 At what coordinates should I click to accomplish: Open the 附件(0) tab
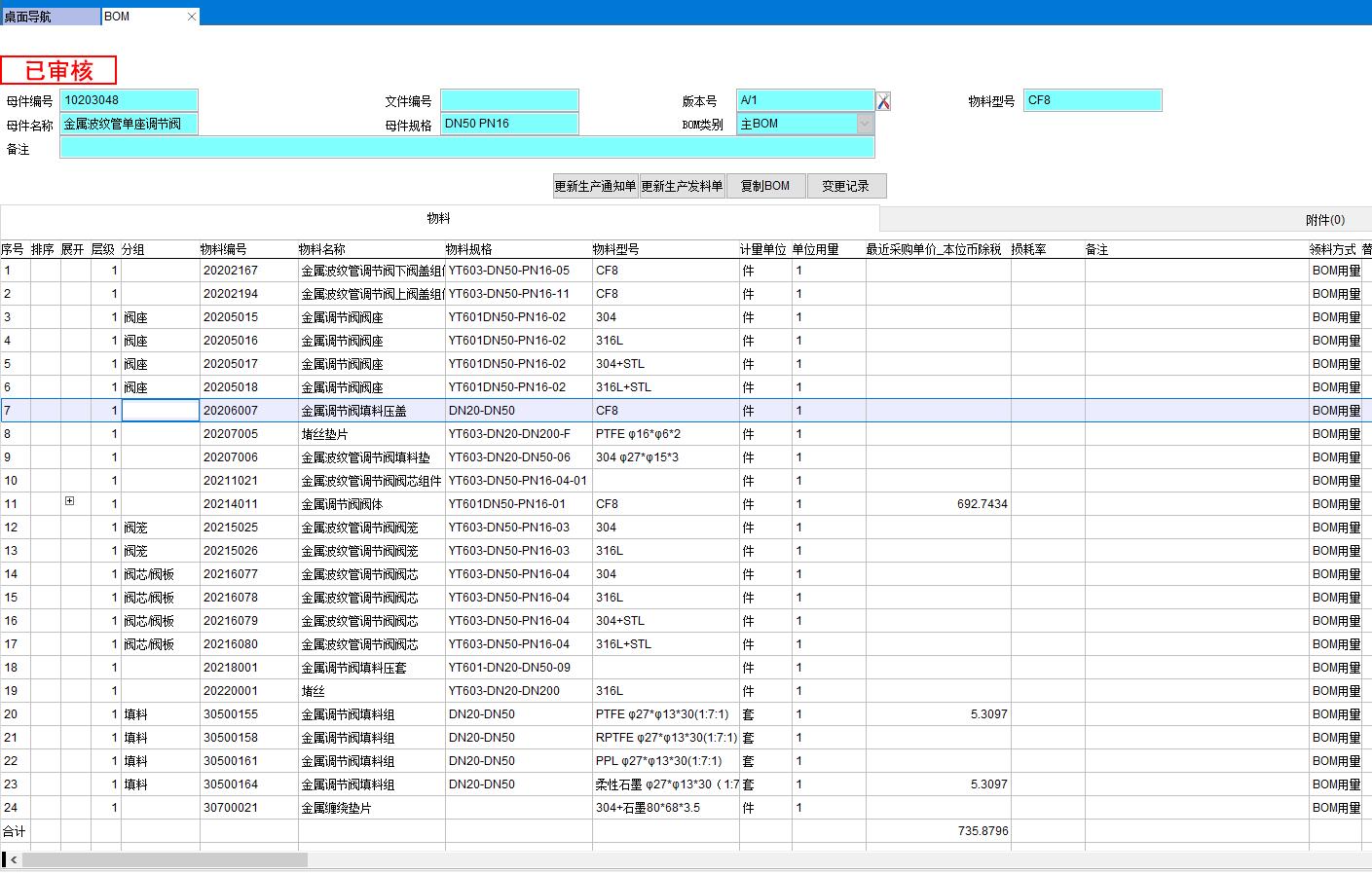(x=1324, y=220)
